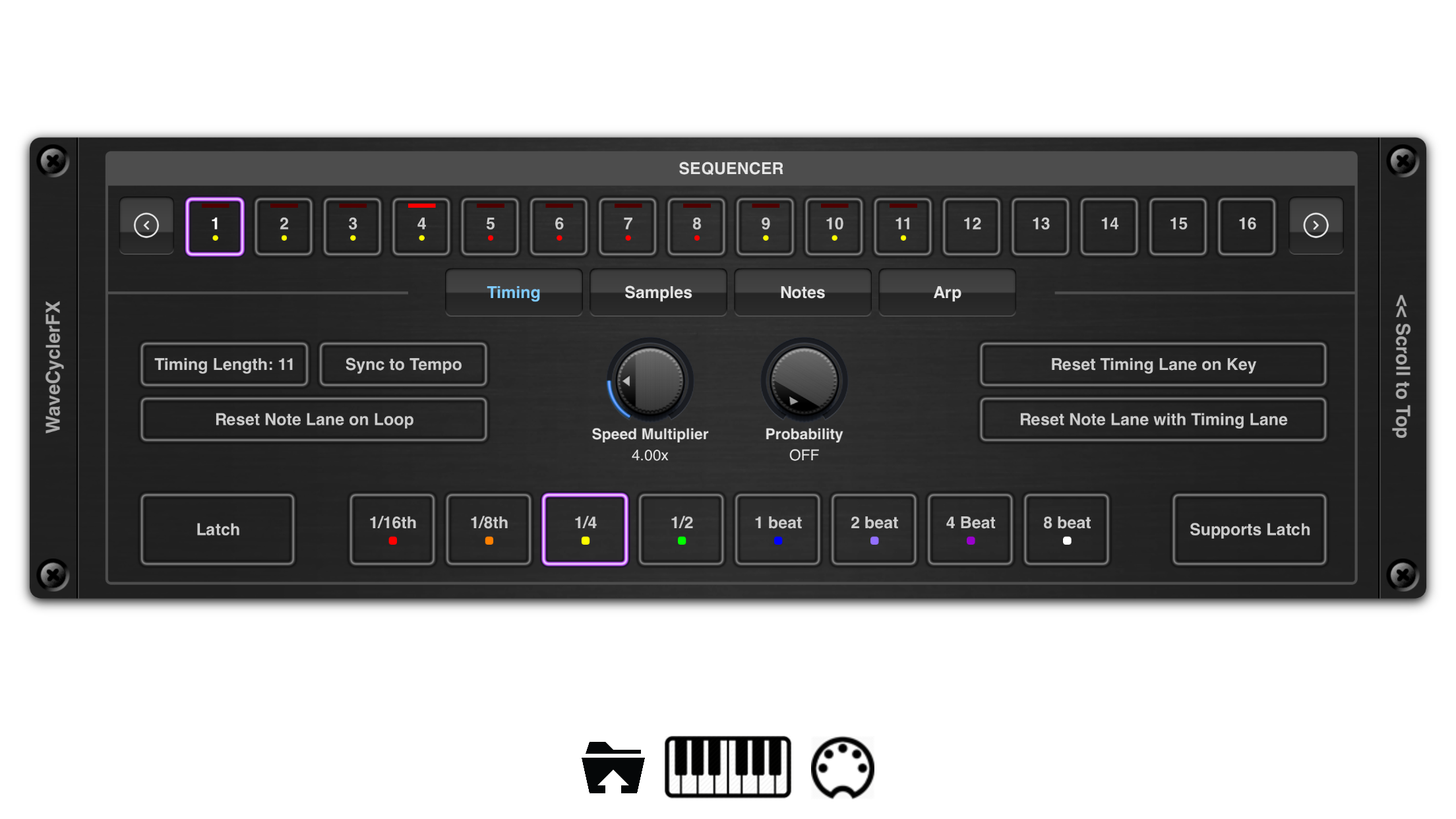Select the 1/16th timing button

[392, 530]
